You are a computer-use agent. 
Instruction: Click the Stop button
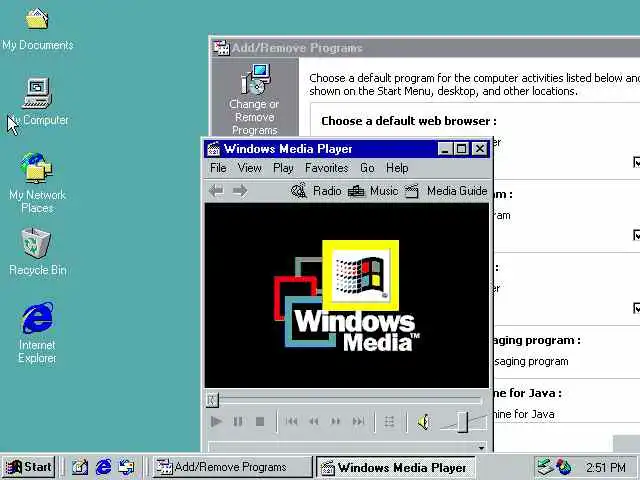click(260, 421)
